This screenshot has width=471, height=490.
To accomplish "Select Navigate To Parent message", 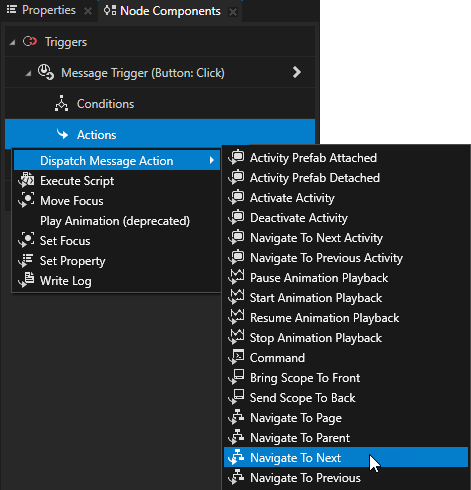I will (x=346, y=438).
